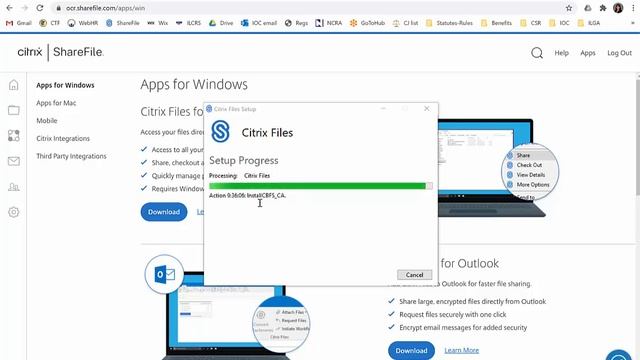Cancel the Citrix Files setup
The height and width of the screenshot is (360, 640).
pyautogui.click(x=414, y=275)
